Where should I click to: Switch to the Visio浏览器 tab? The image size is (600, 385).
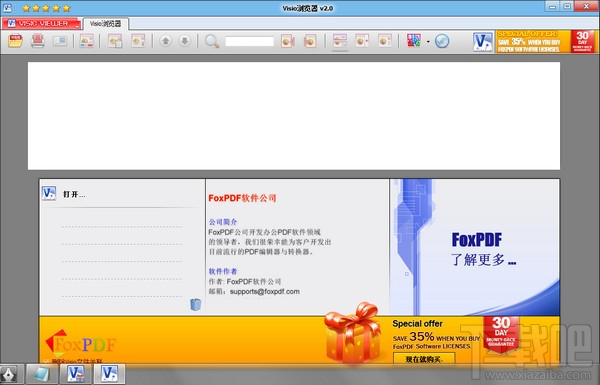106,24
